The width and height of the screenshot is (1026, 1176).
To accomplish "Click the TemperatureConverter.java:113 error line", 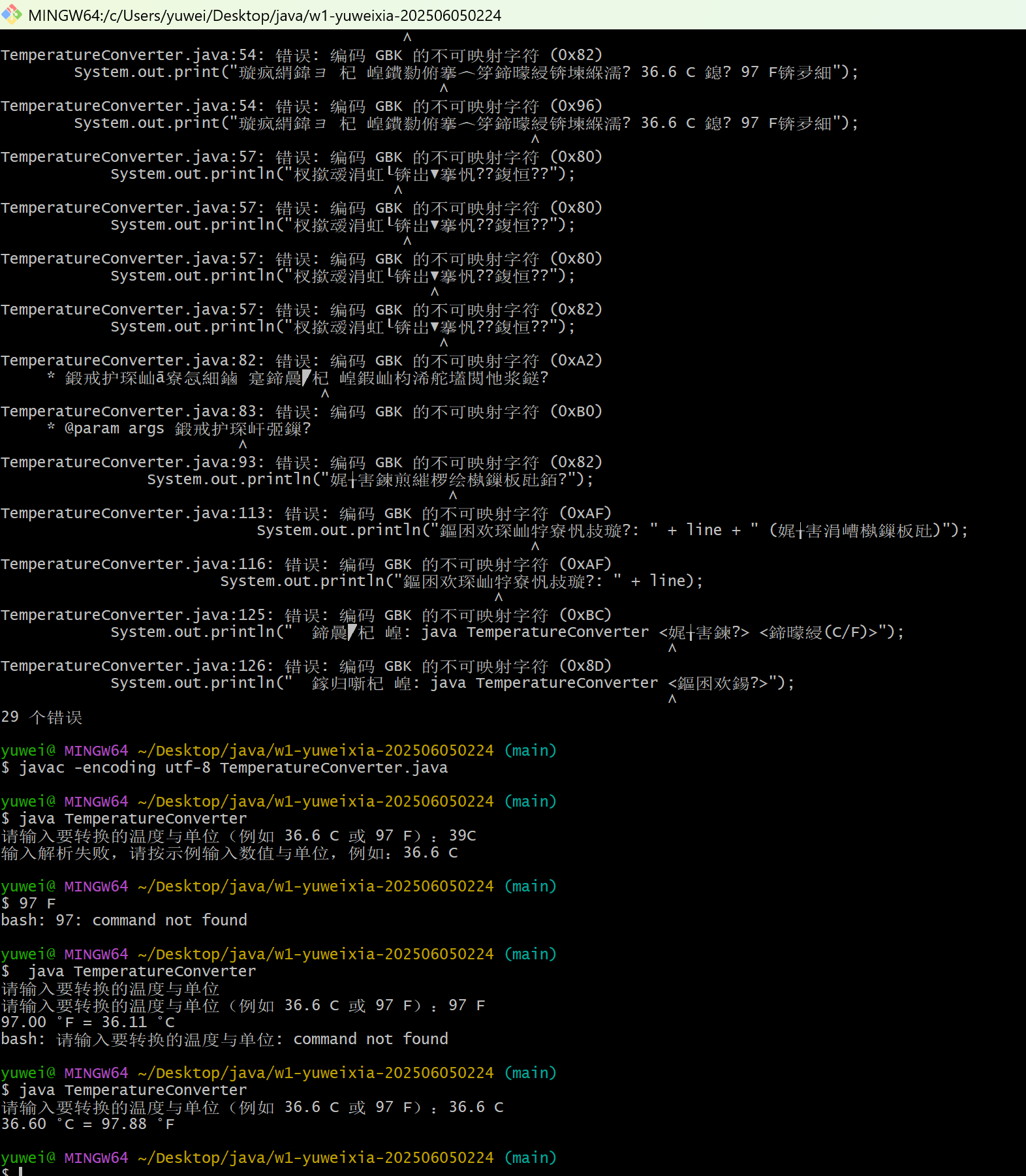I will [x=305, y=513].
